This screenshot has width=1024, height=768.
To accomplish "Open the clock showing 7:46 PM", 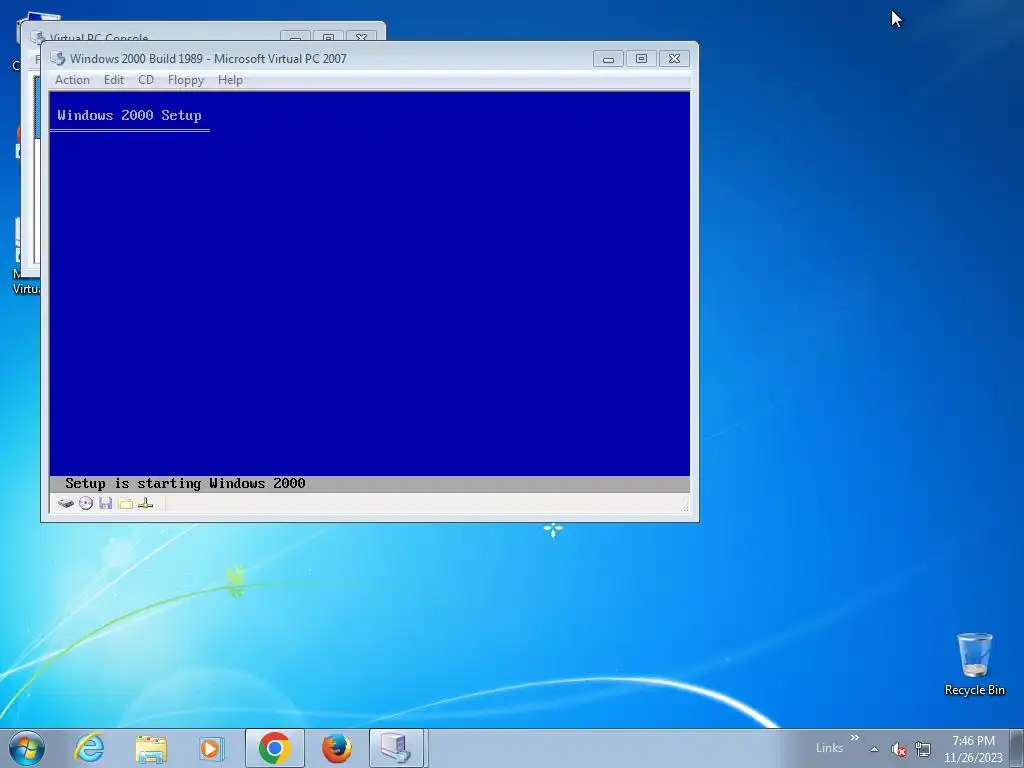I will tap(973, 749).
